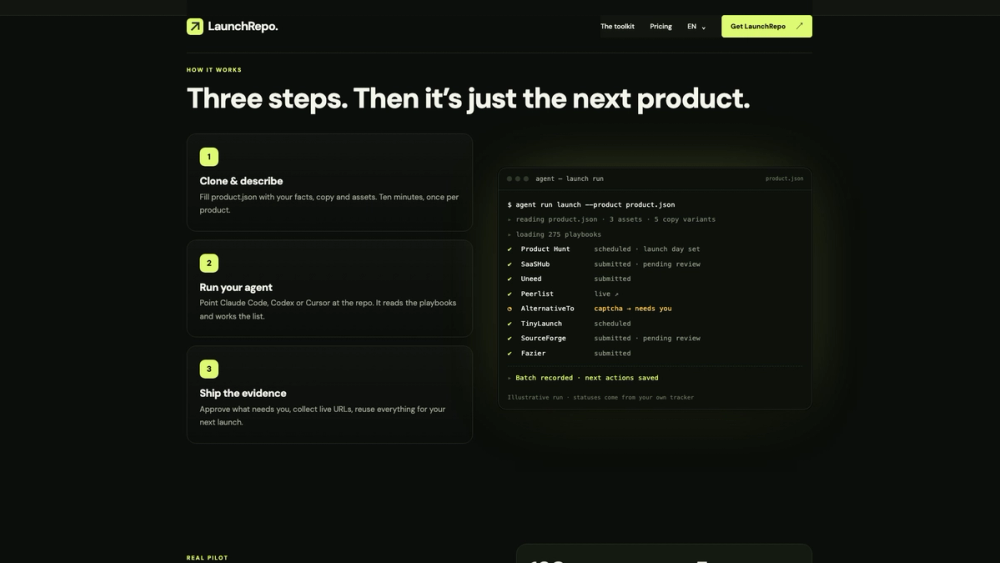
Task: Click the REAL PILOT section label
Action: pos(207,558)
